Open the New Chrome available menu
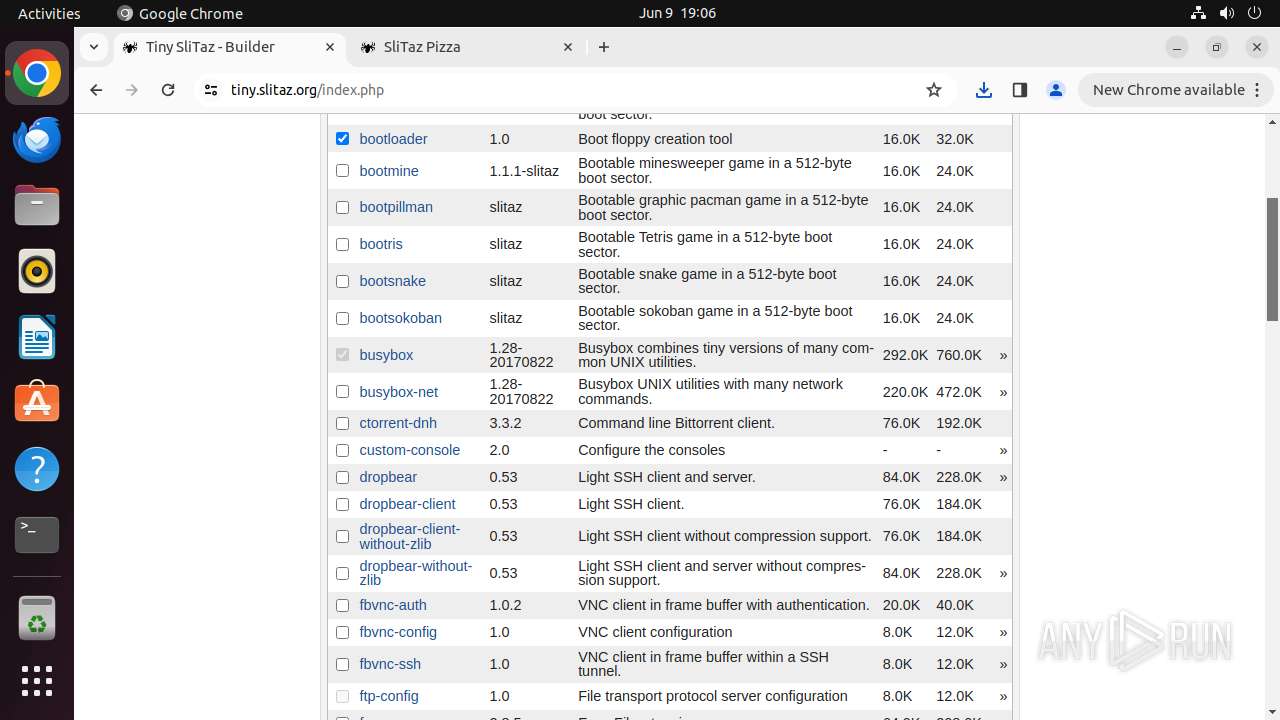 click(1175, 90)
